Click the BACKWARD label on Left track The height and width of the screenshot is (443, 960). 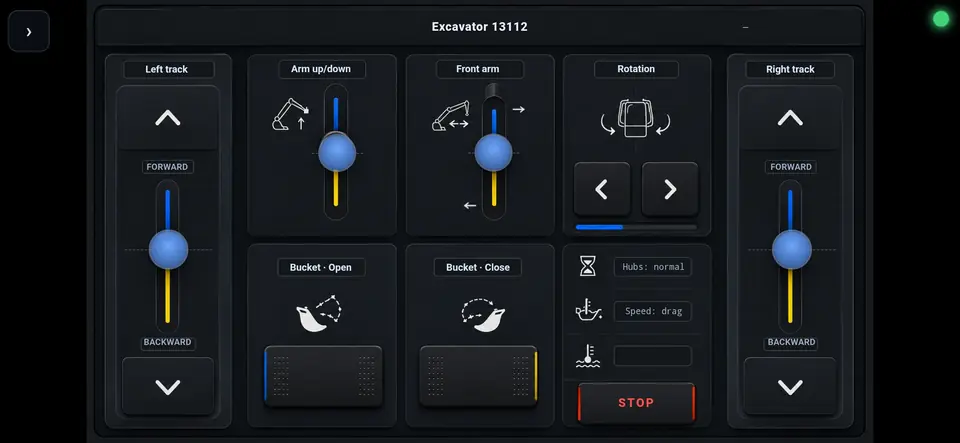click(168, 342)
